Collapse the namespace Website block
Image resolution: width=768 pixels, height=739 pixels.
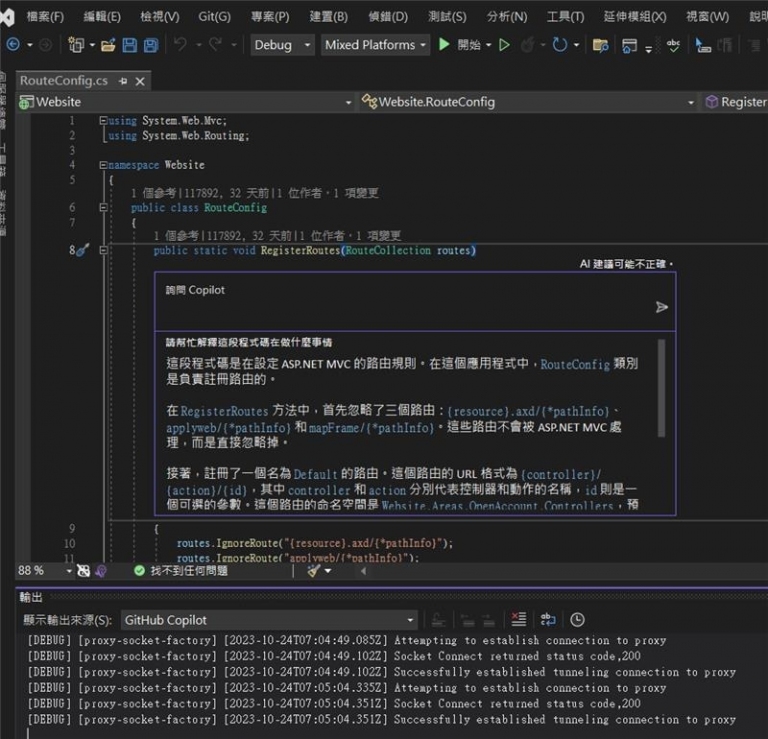click(x=103, y=165)
